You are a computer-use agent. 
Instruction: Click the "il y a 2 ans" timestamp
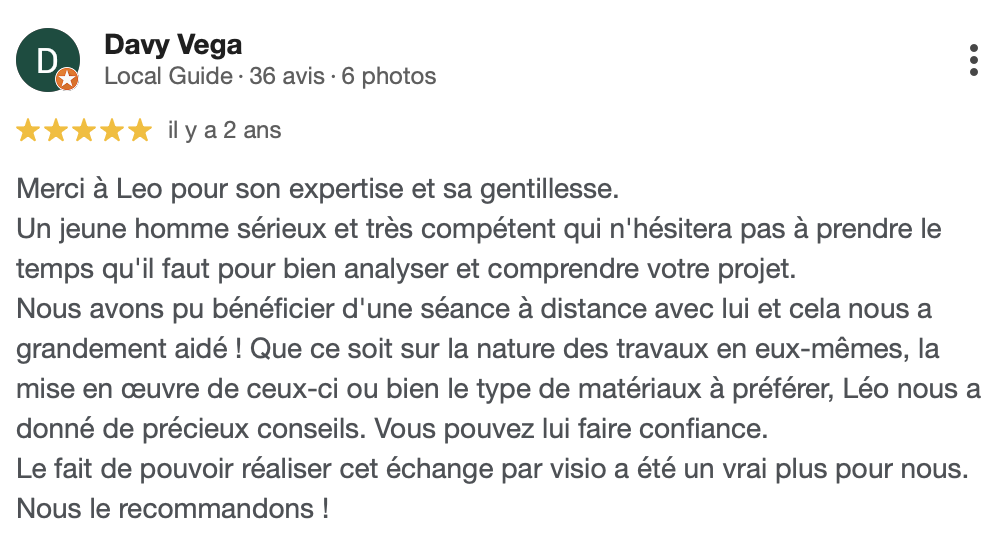click(x=225, y=131)
